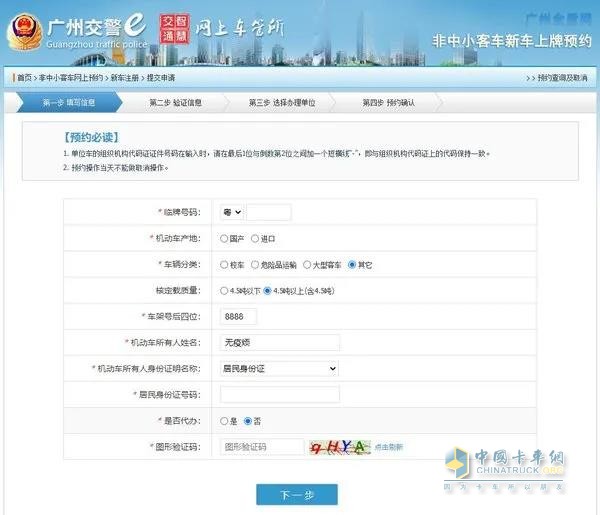
Task: Select the 4.5吨以下 load weight option
Action: point(224,291)
